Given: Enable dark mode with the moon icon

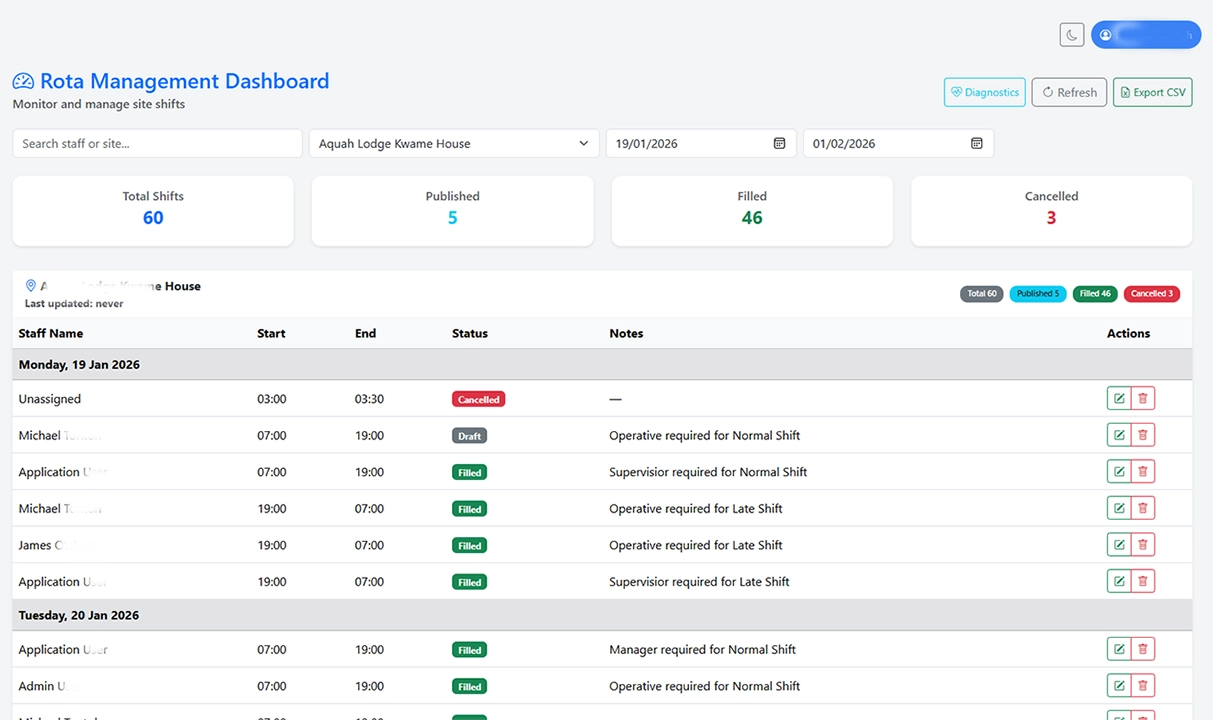Looking at the screenshot, I should click(x=1071, y=34).
